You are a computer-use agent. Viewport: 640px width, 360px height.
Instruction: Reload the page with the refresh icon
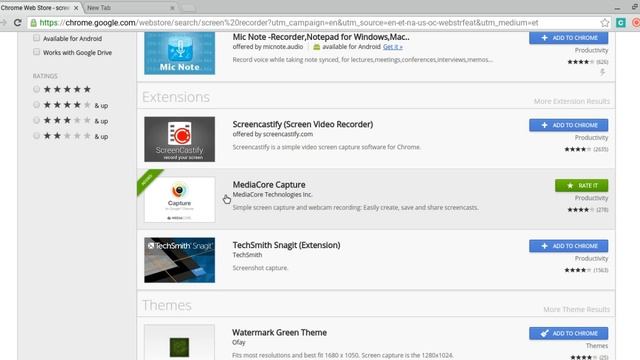[18, 23]
